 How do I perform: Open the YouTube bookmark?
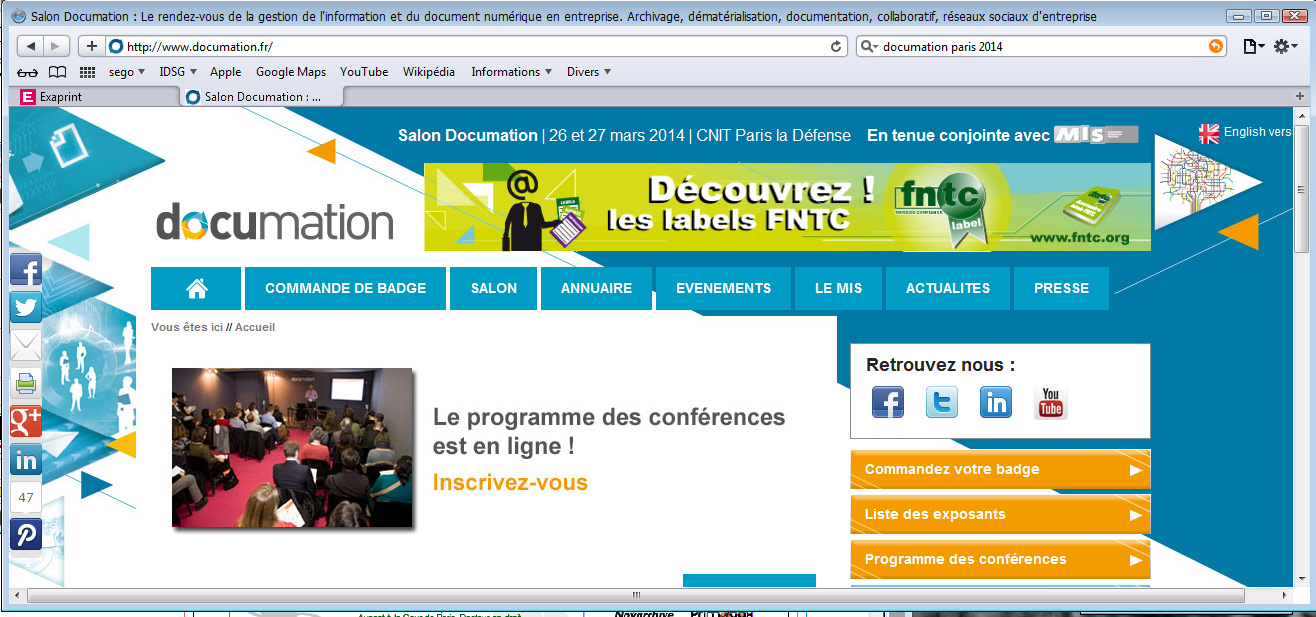point(364,72)
